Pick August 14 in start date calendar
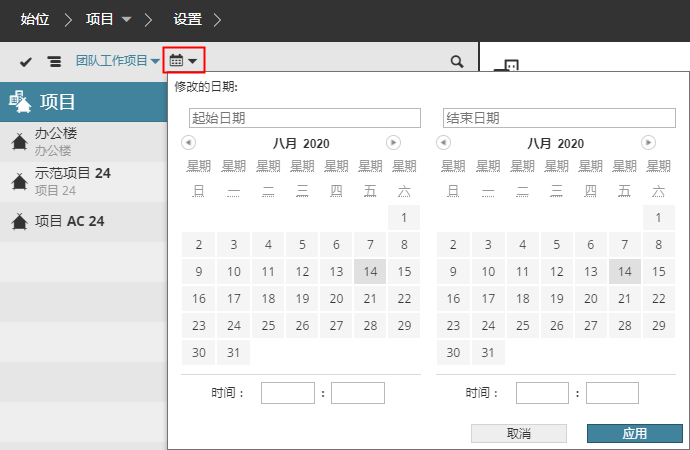690x450 pixels. (x=370, y=271)
